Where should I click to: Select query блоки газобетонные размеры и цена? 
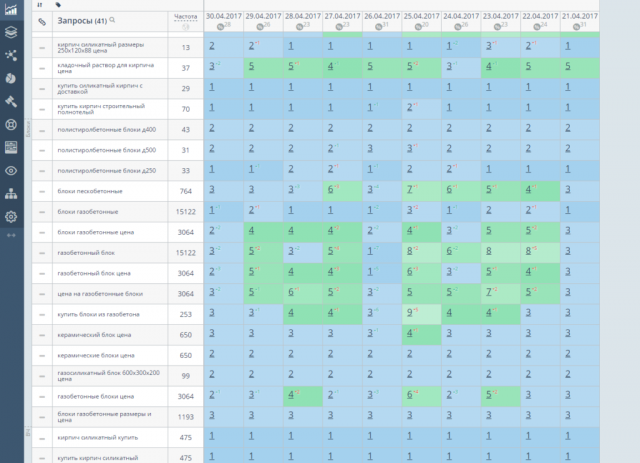[104, 417]
